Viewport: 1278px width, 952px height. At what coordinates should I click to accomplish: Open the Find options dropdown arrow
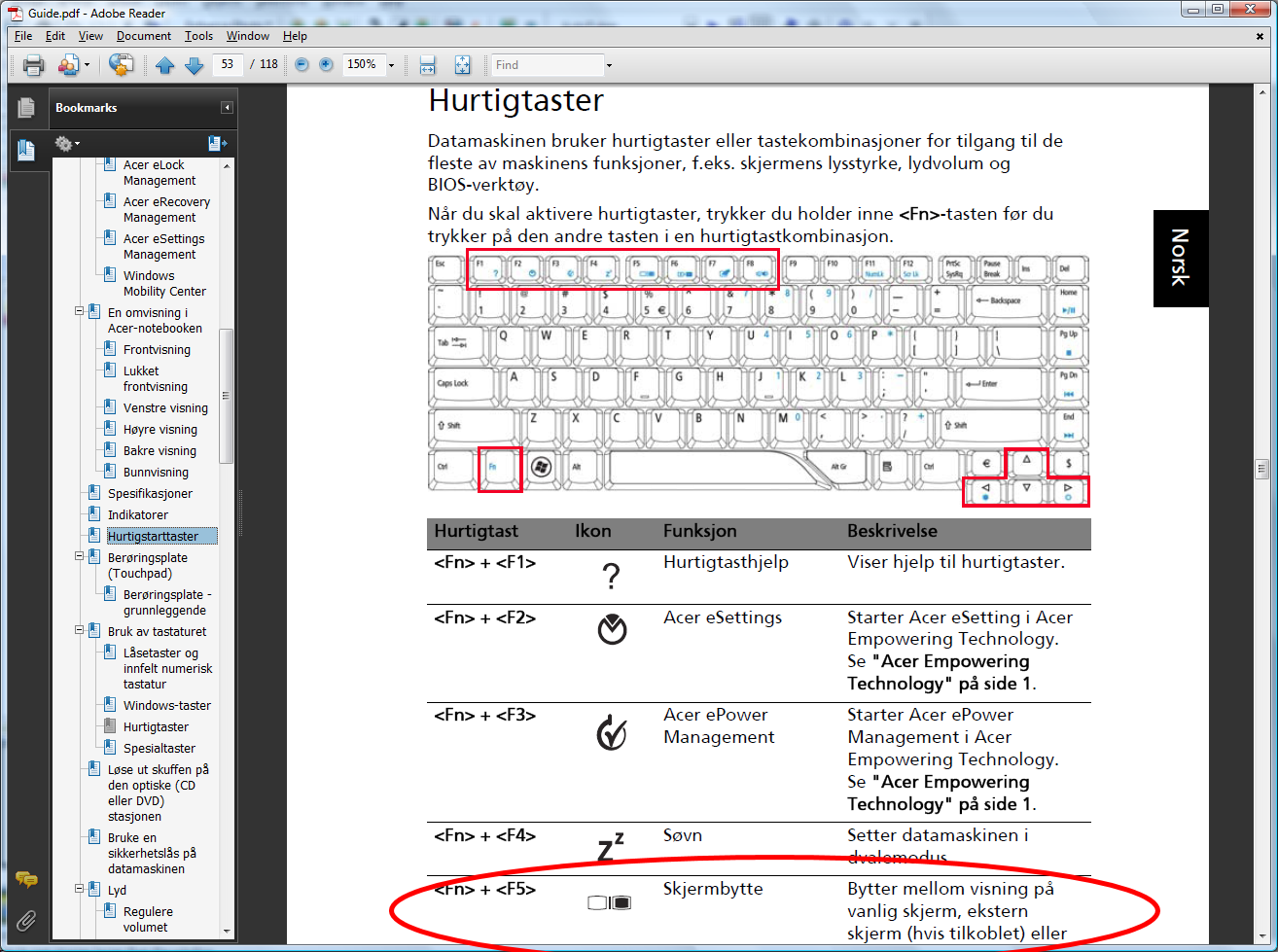point(609,65)
